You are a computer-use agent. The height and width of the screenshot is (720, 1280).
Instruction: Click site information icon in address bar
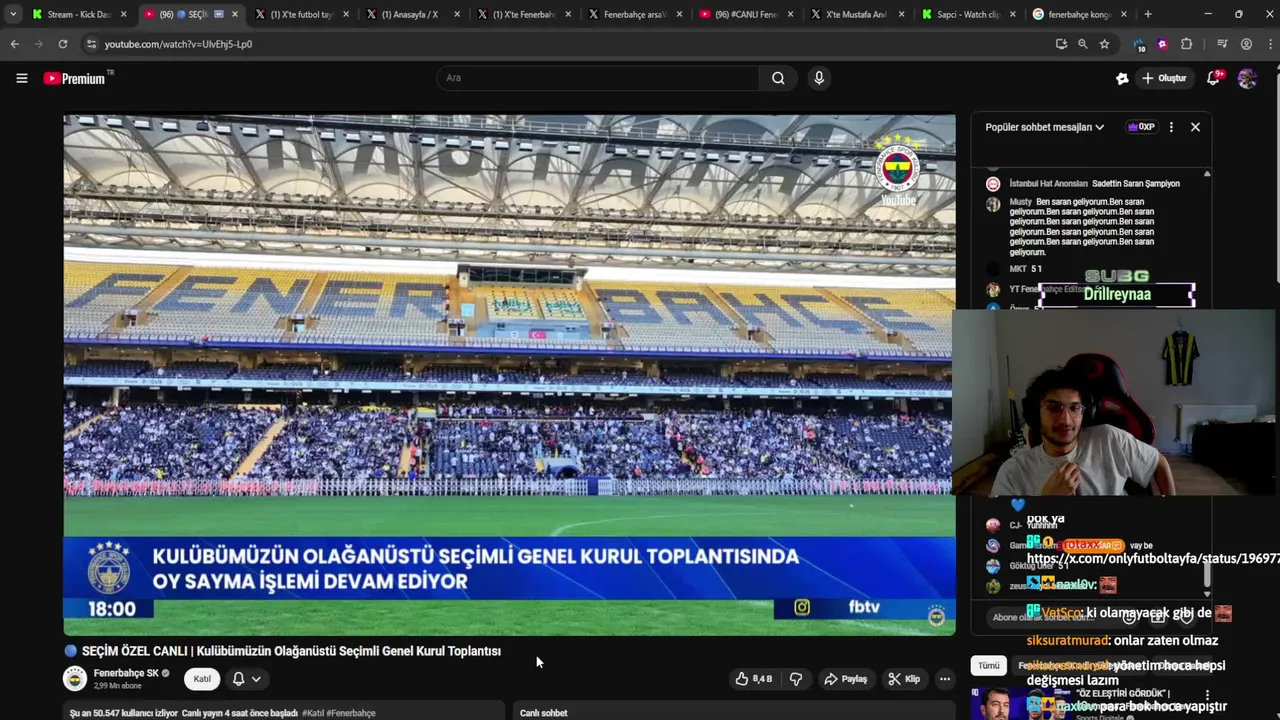[x=92, y=44]
